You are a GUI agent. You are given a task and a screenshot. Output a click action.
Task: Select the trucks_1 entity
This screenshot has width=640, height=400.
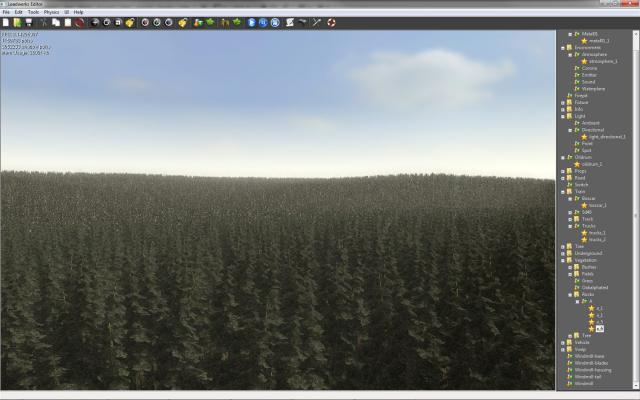597,233
